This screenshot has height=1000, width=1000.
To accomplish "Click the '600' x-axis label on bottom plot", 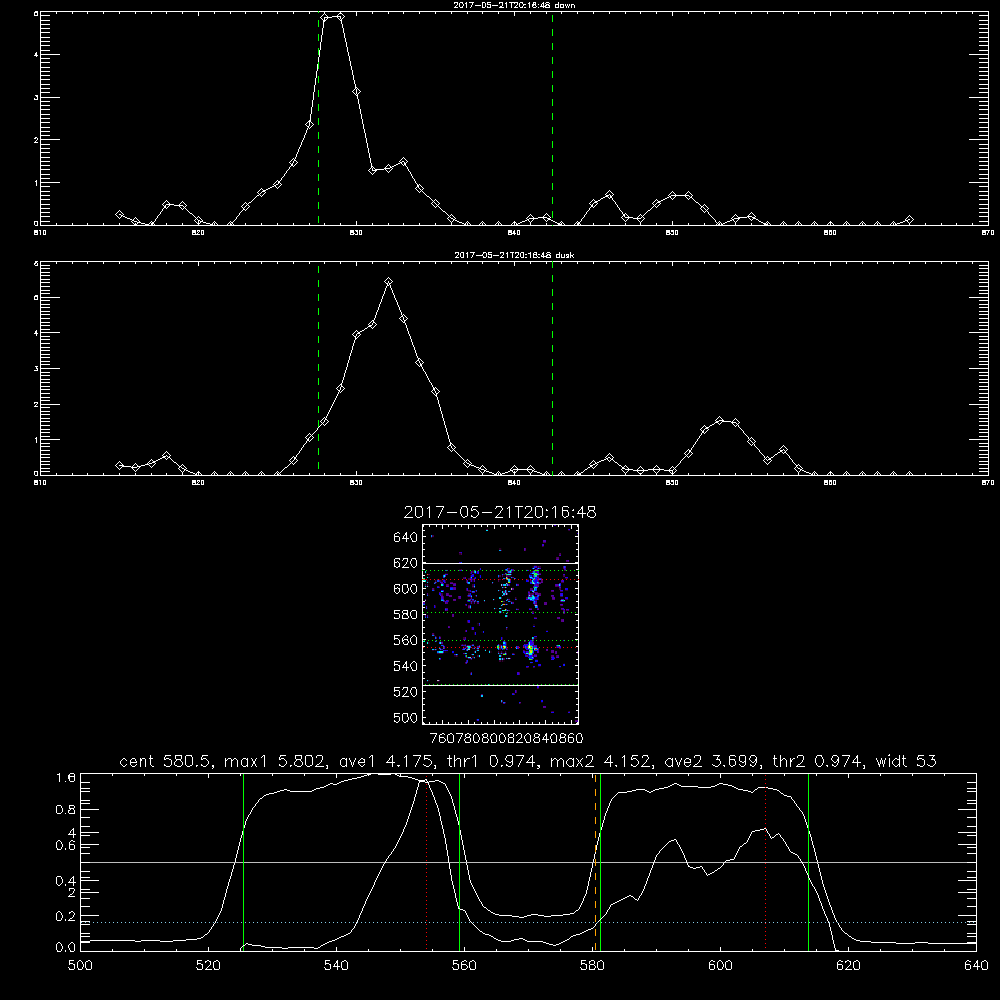I will coord(720,966).
